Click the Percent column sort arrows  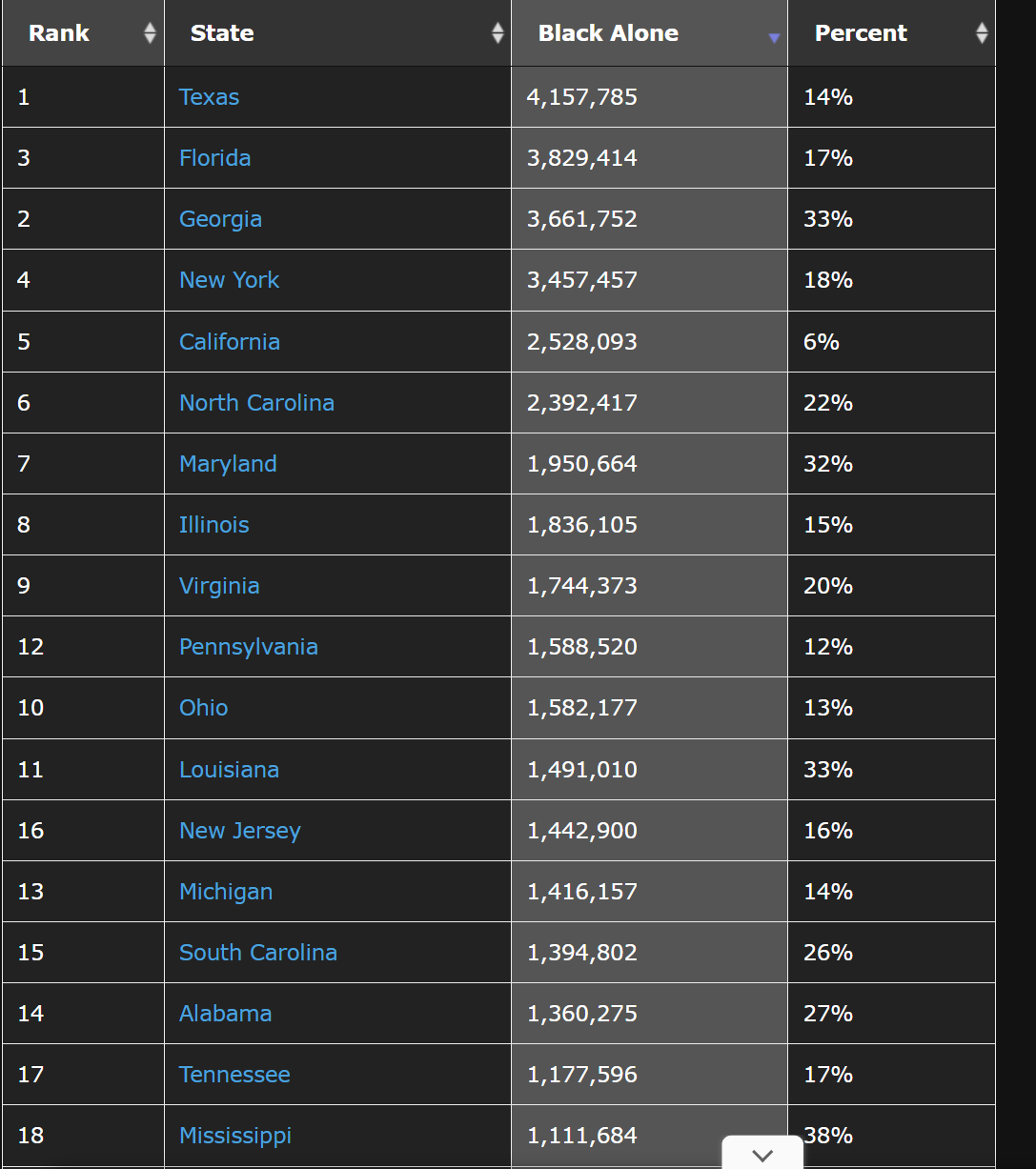click(x=982, y=33)
